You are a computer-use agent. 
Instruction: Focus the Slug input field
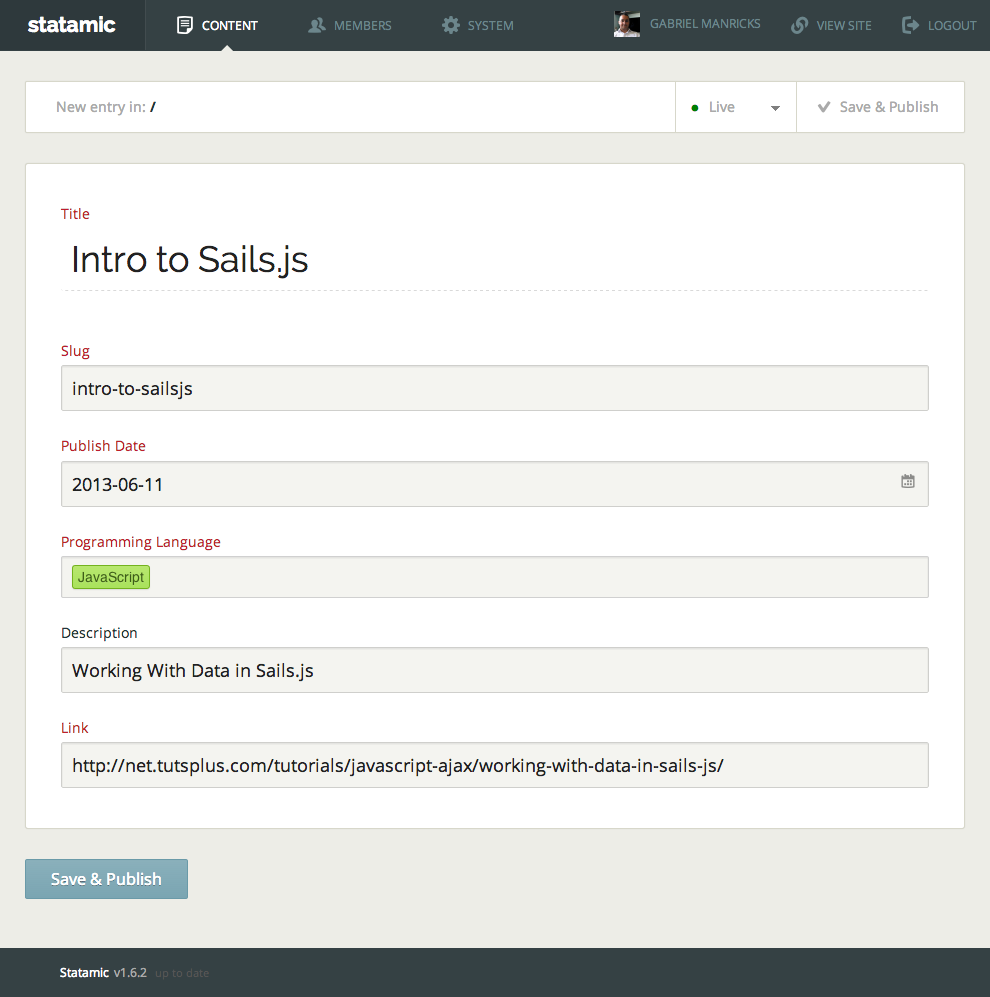coord(495,388)
